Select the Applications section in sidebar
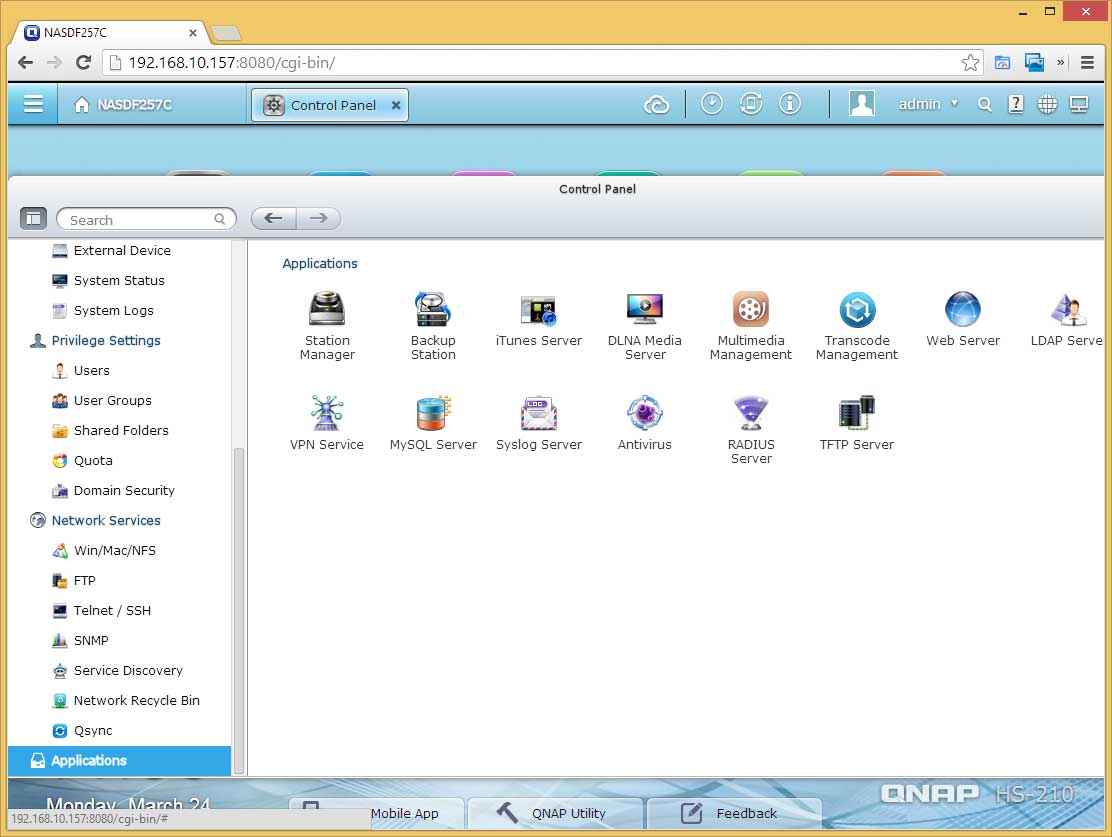 point(119,760)
